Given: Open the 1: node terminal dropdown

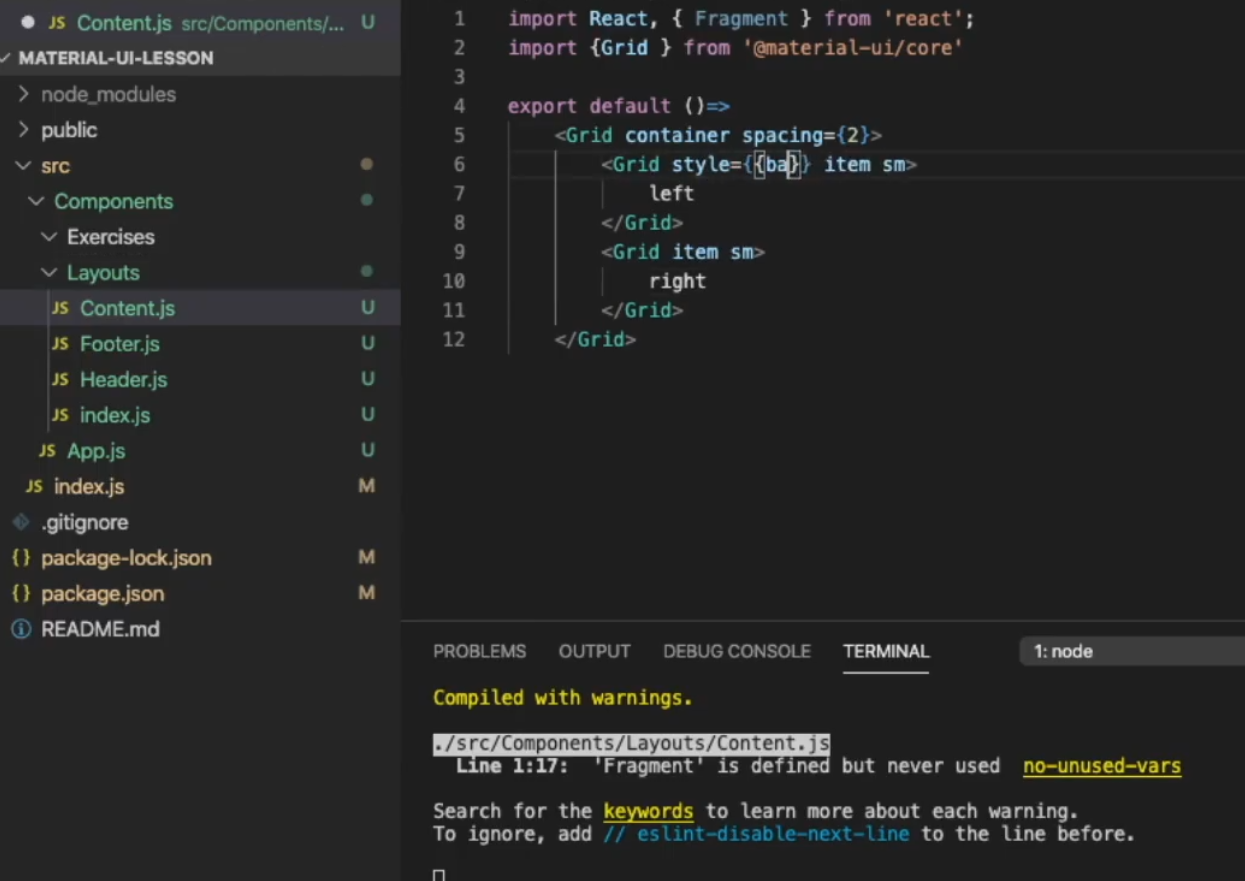Looking at the screenshot, I should tap(1063, 651).
